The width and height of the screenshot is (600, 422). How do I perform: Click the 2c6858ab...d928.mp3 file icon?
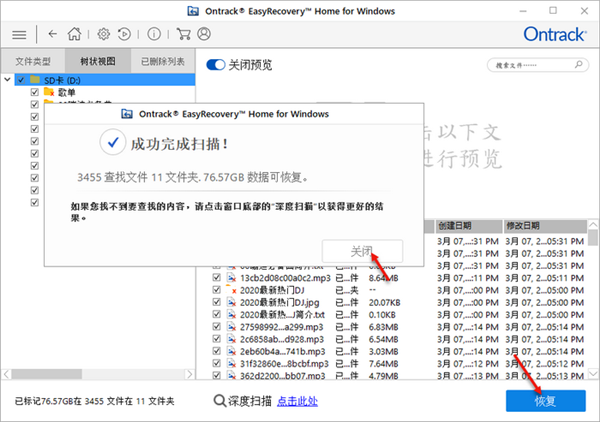point(231,339)
